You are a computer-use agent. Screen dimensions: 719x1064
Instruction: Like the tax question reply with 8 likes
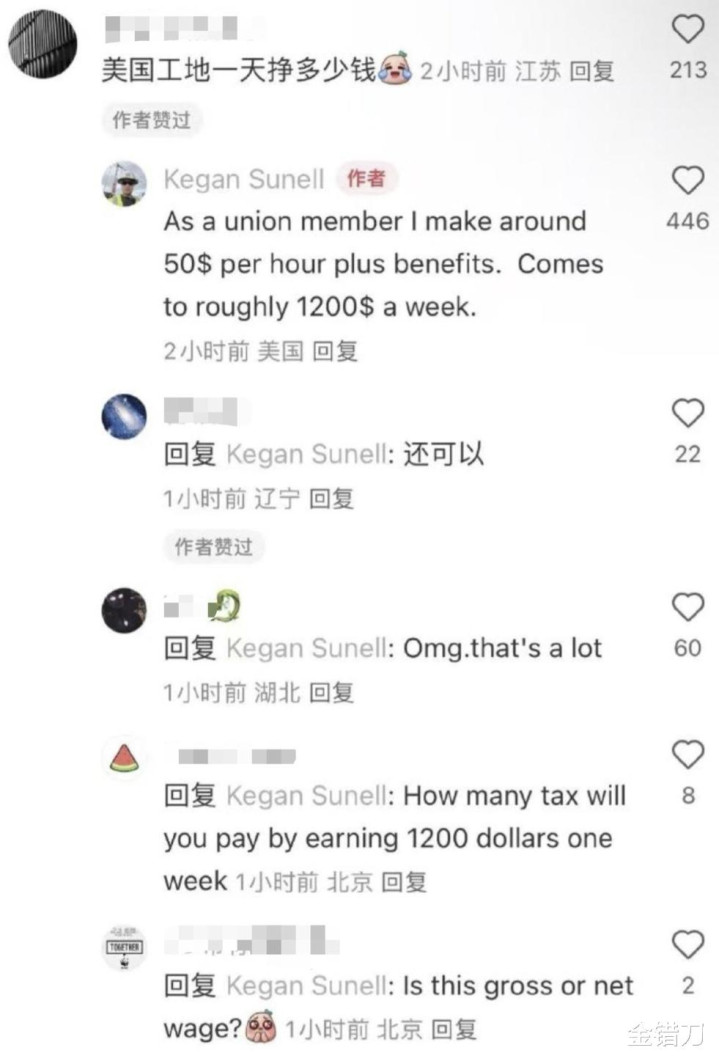[x=688, y=755]
